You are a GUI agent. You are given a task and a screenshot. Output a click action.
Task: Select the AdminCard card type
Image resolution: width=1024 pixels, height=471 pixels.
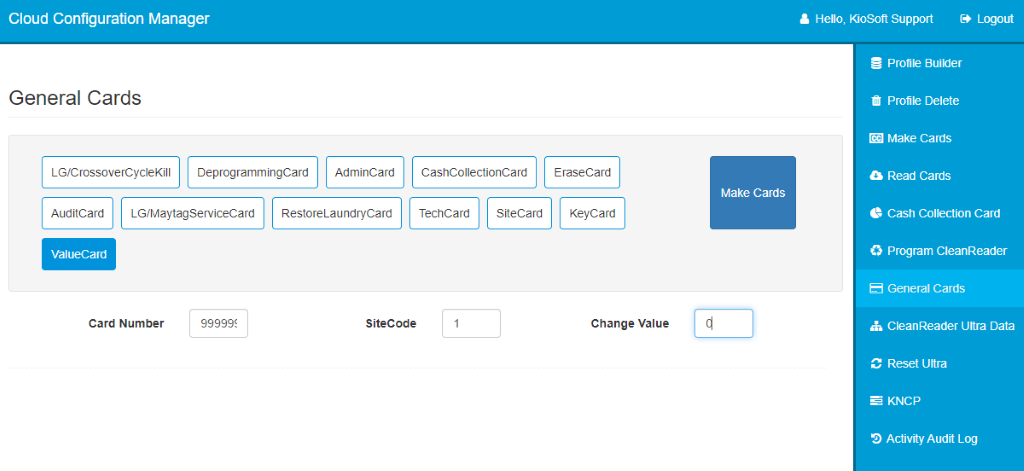click(x=365, y=172)
